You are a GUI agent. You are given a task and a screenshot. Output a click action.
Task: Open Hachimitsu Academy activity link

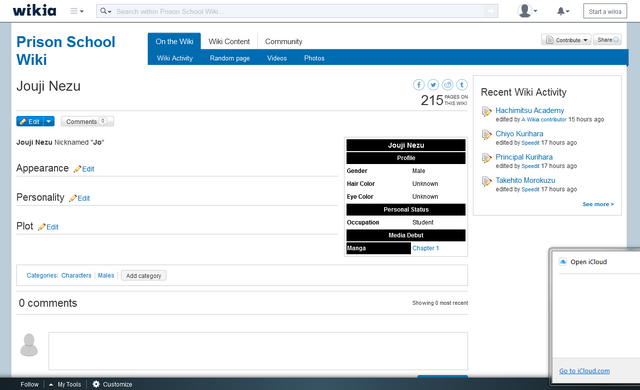(x=529, y=110)
